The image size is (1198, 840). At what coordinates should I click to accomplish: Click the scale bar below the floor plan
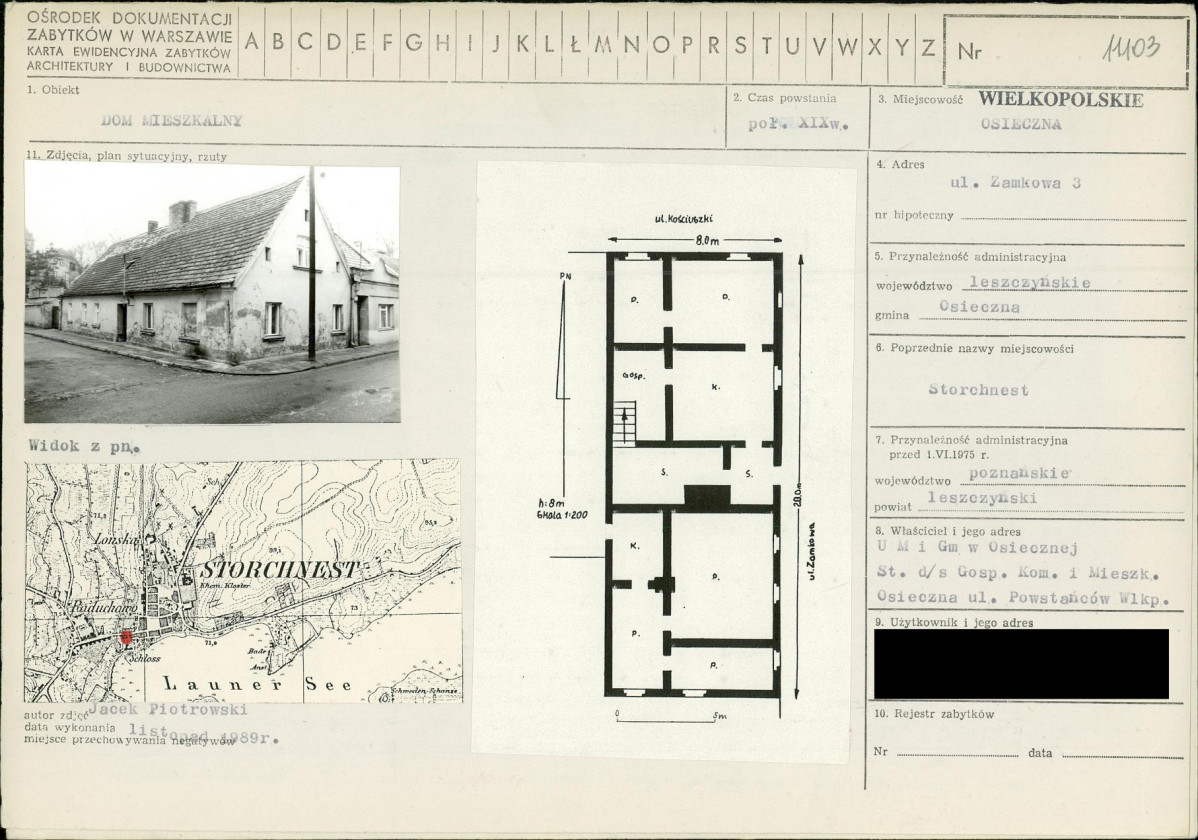pos(667,718)
